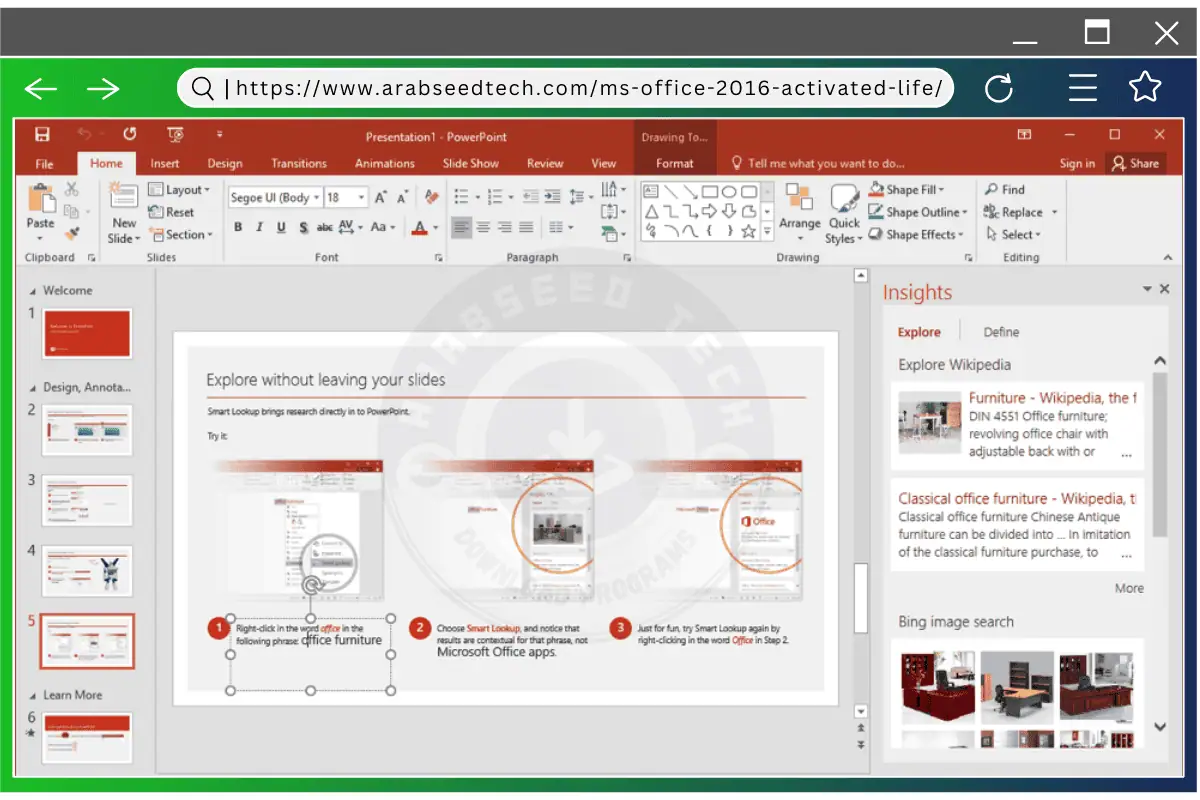Open the Drawing Tools Format tab
This screenshot has height=800, width=1200.
point(675,162)
